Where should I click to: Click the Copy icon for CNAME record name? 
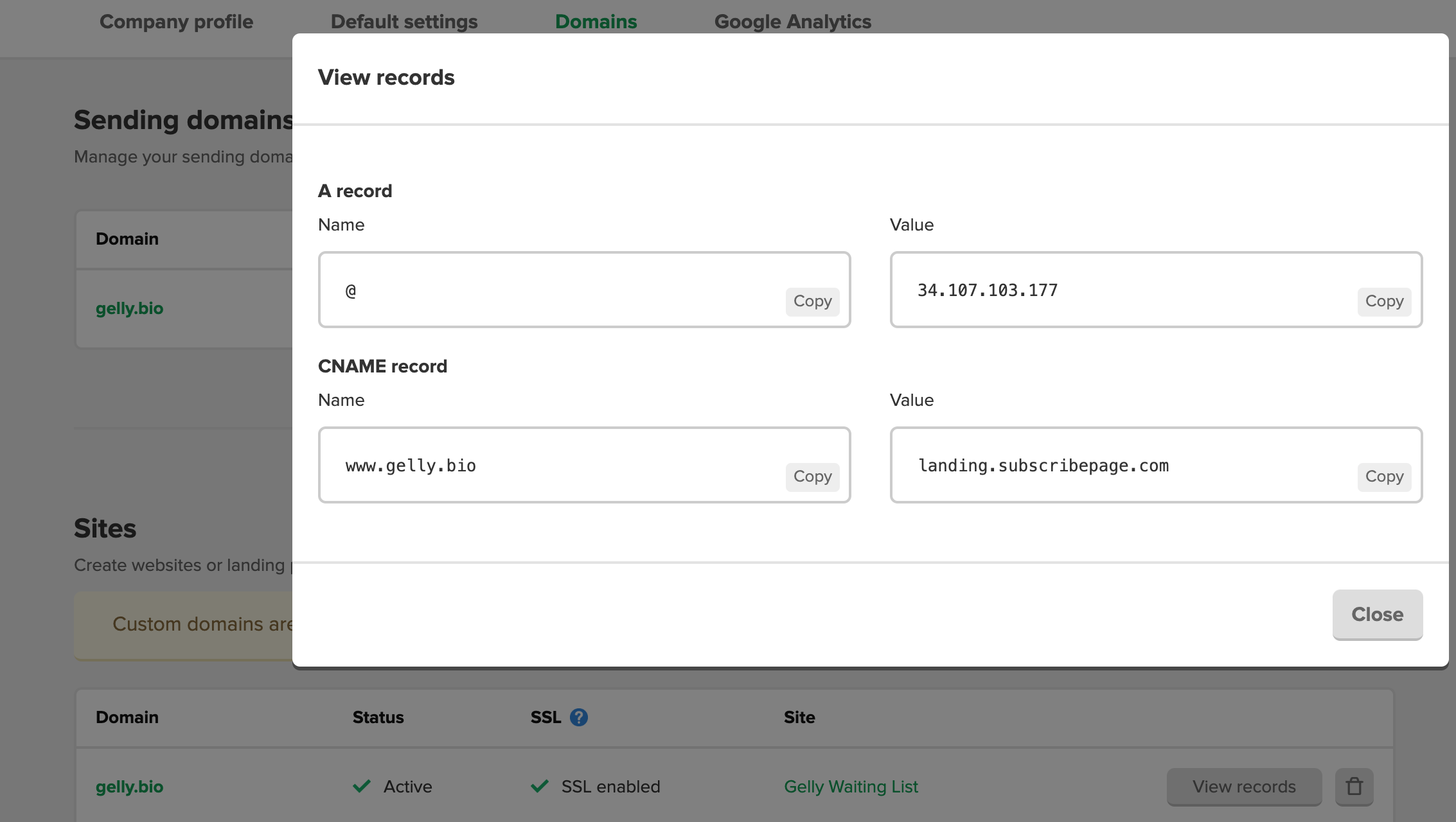(812, 476)
